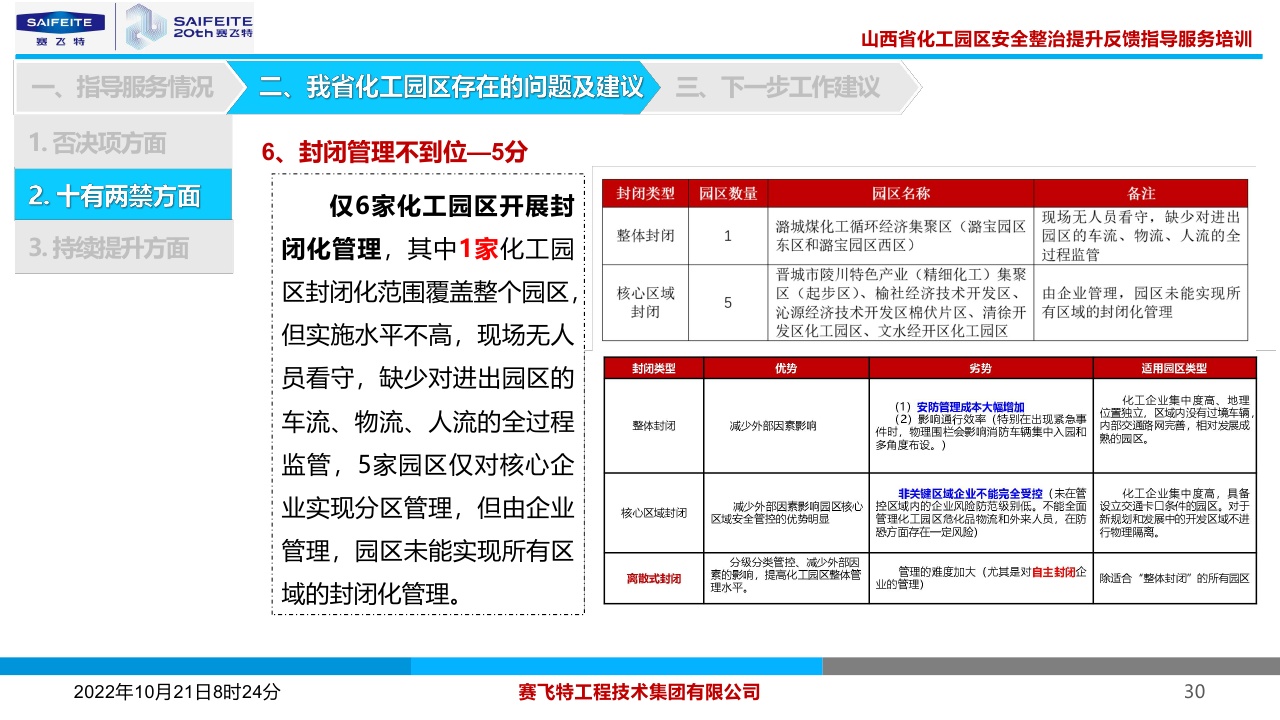Click footer company name 赛飞特工程技术集团有限公司
The image size is (1280, 720).
click(639, 692)
